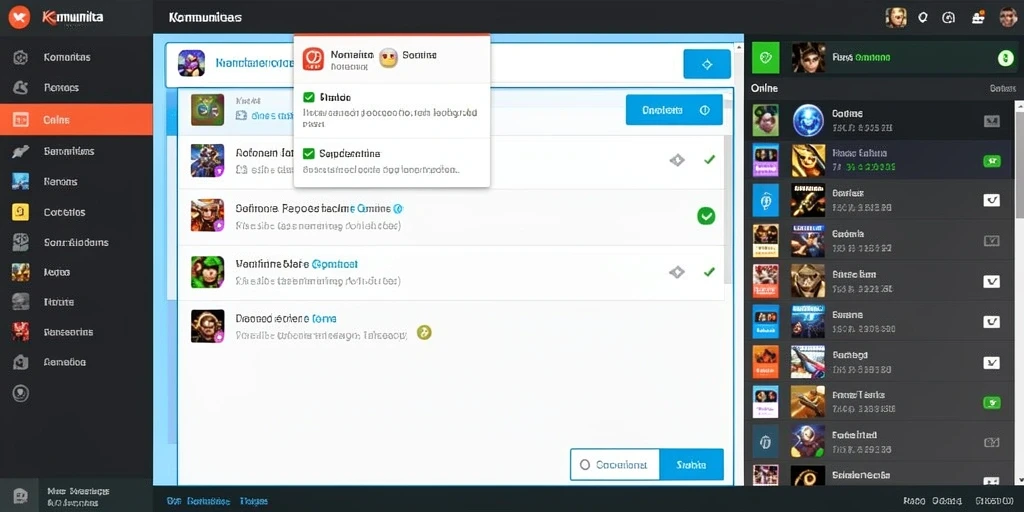Image resolution: width=1024 pixels, height=512 pixels.
Task: Click the outlined field with circle at panel bottom
Action: 615,465
